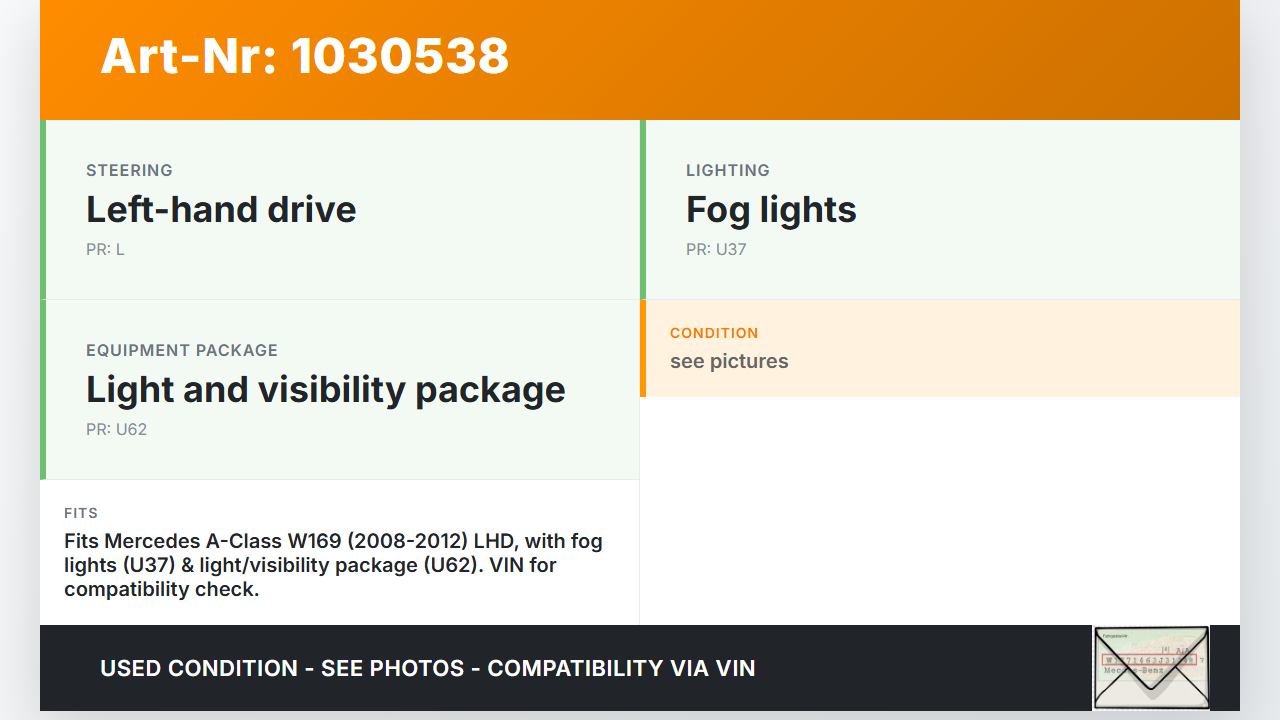Click the green accent bar beside Left-hand drive
1280x720 pixels.
click(43, 210)
